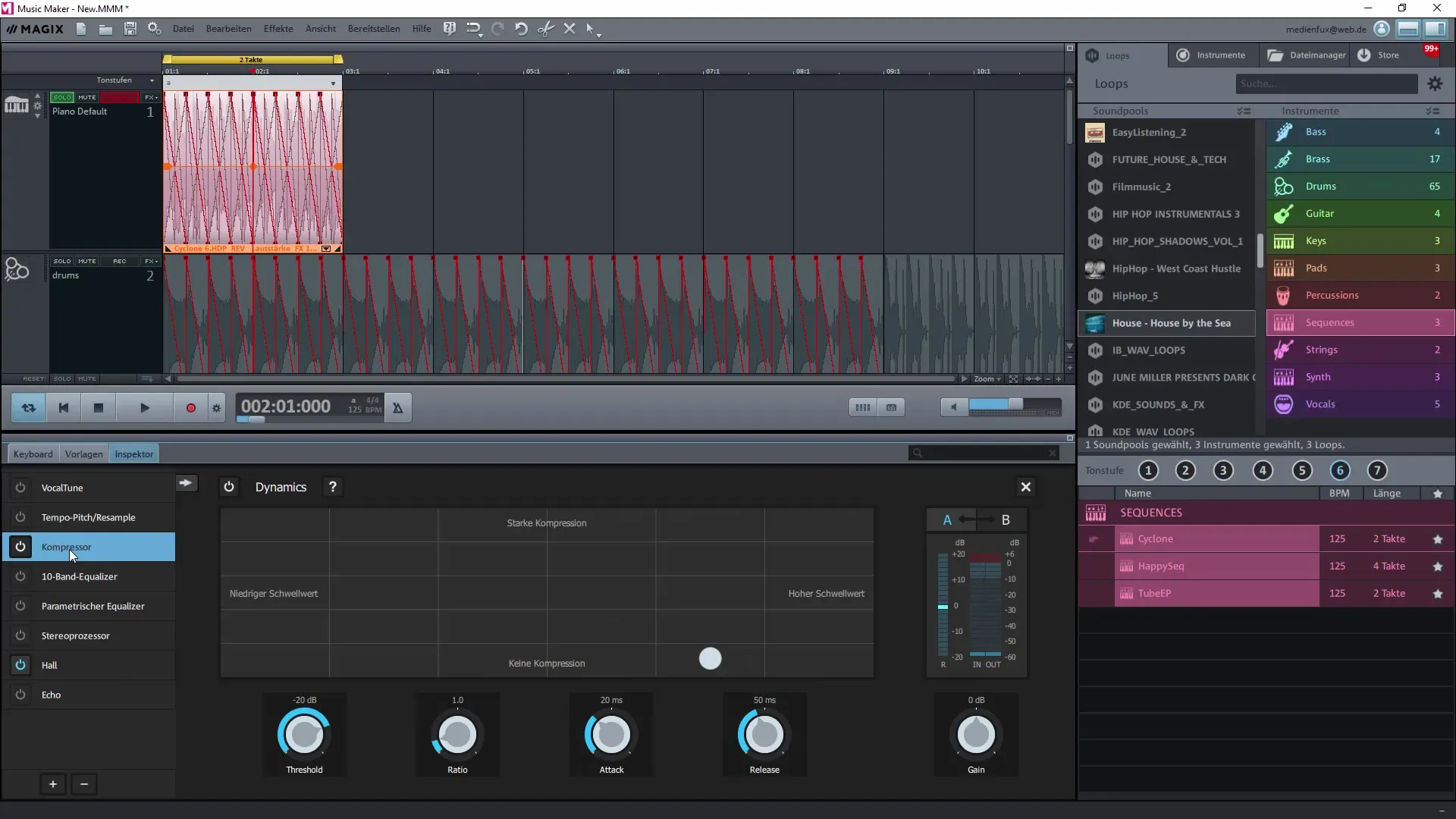Toggle VocalTune effect power button
Screen dimensions: 1456x819
pyautogui.click(x=20, y=488)
